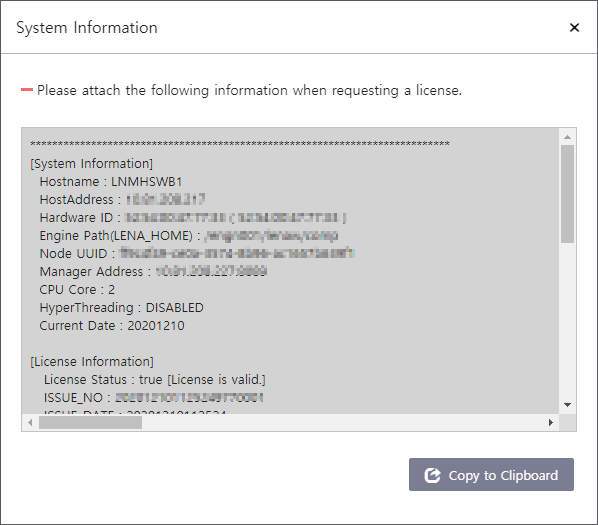The image size is (598, 525).
Task: Click the Engine Path(LENA_HOME) line
Action: (x=189, y=235)
